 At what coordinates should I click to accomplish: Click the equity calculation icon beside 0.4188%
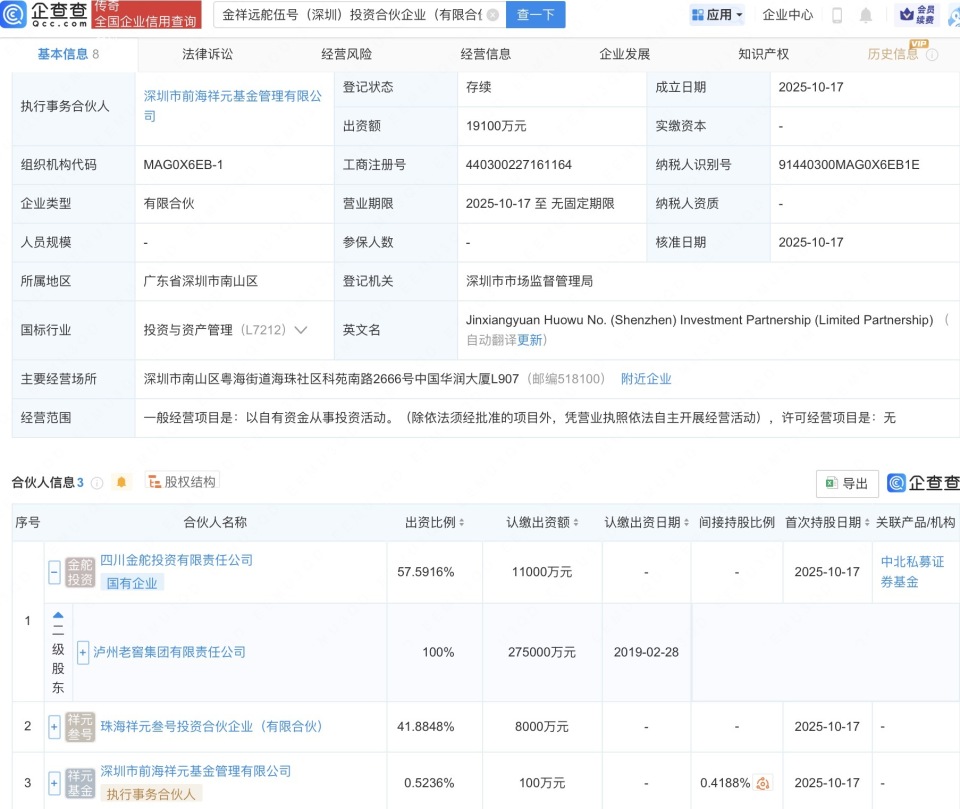click(762, 784)
